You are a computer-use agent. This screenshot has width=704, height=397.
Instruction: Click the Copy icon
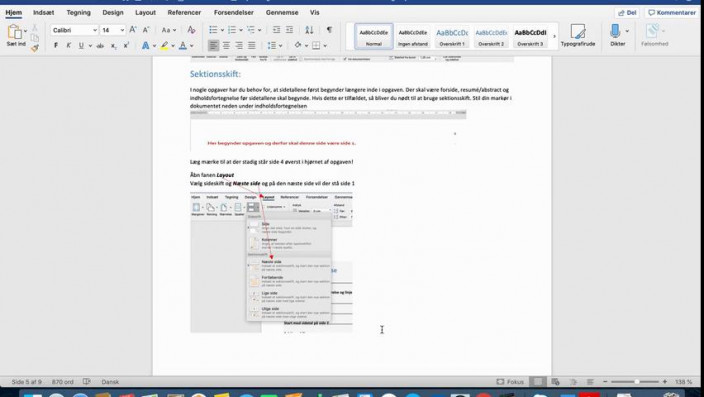point(35,38)
